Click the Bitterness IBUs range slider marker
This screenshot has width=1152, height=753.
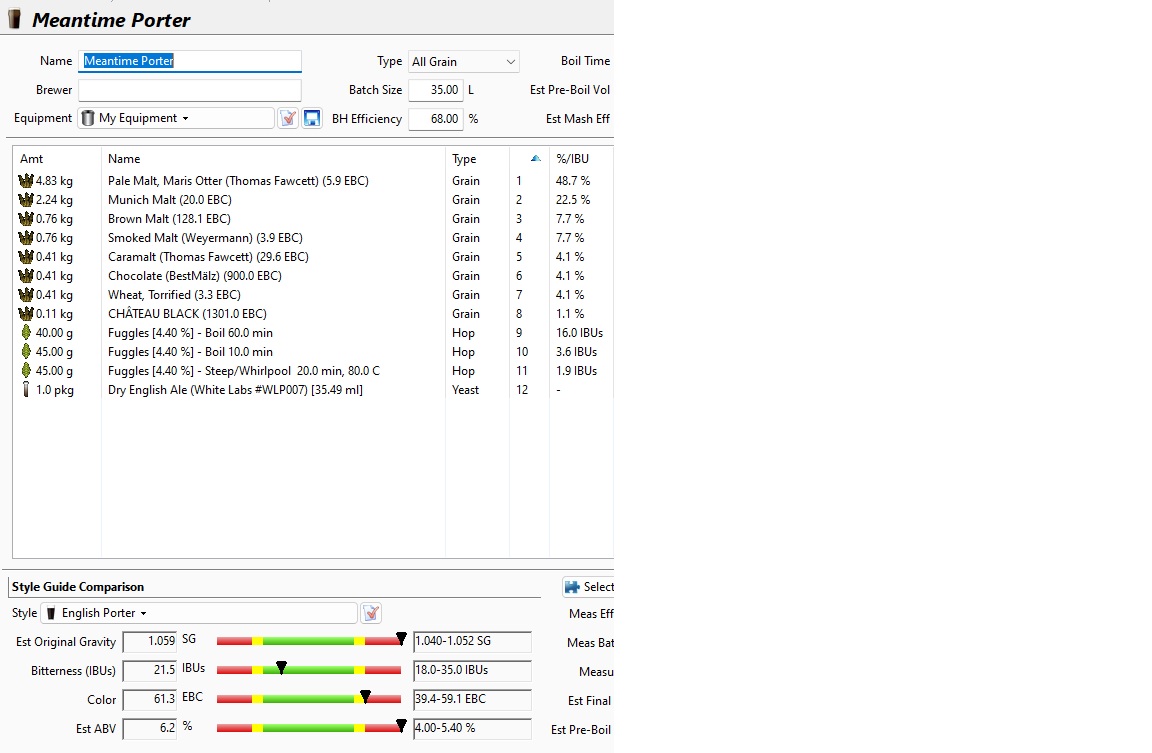281,667
